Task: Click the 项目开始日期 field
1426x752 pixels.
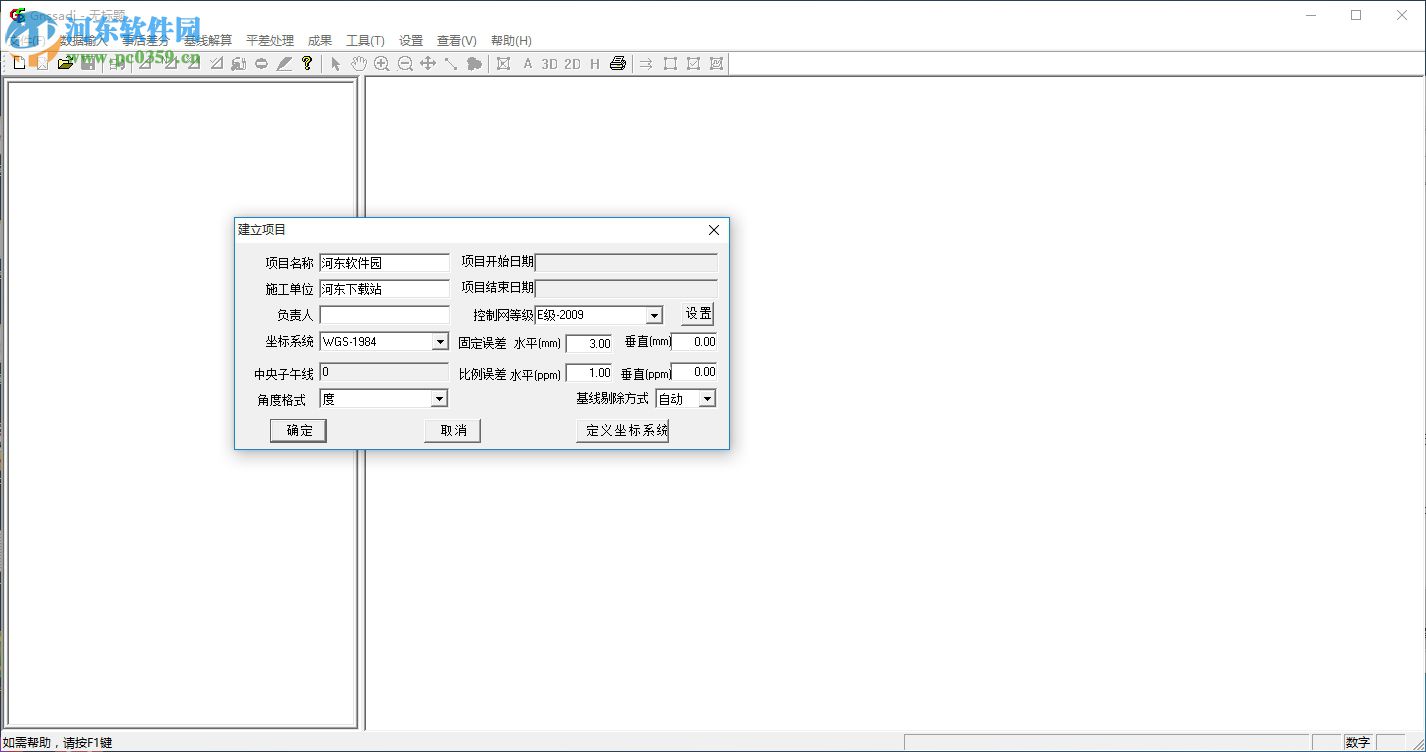Action: [x=626, y=263]
